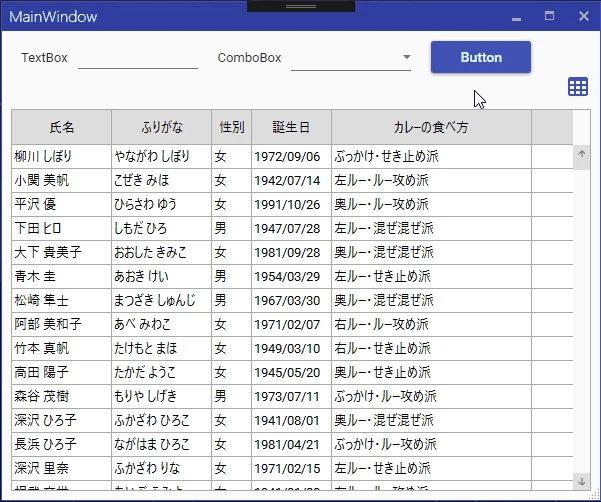Viewport: 601px width, 502px height.
Task: Select birthday 1954/03/29
Action: click(x=291, y=276)
